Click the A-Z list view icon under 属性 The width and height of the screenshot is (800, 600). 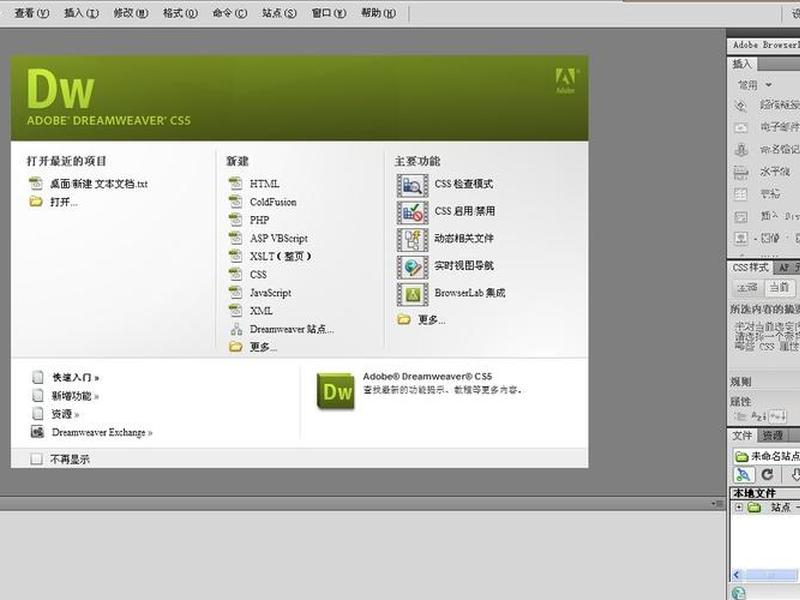click(x=758, y=416)
